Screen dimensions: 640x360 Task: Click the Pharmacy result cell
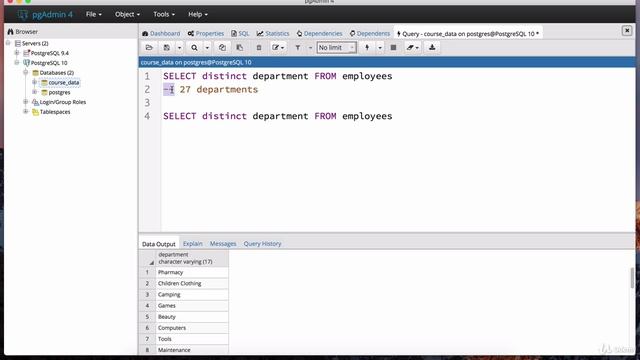(192, 272)
